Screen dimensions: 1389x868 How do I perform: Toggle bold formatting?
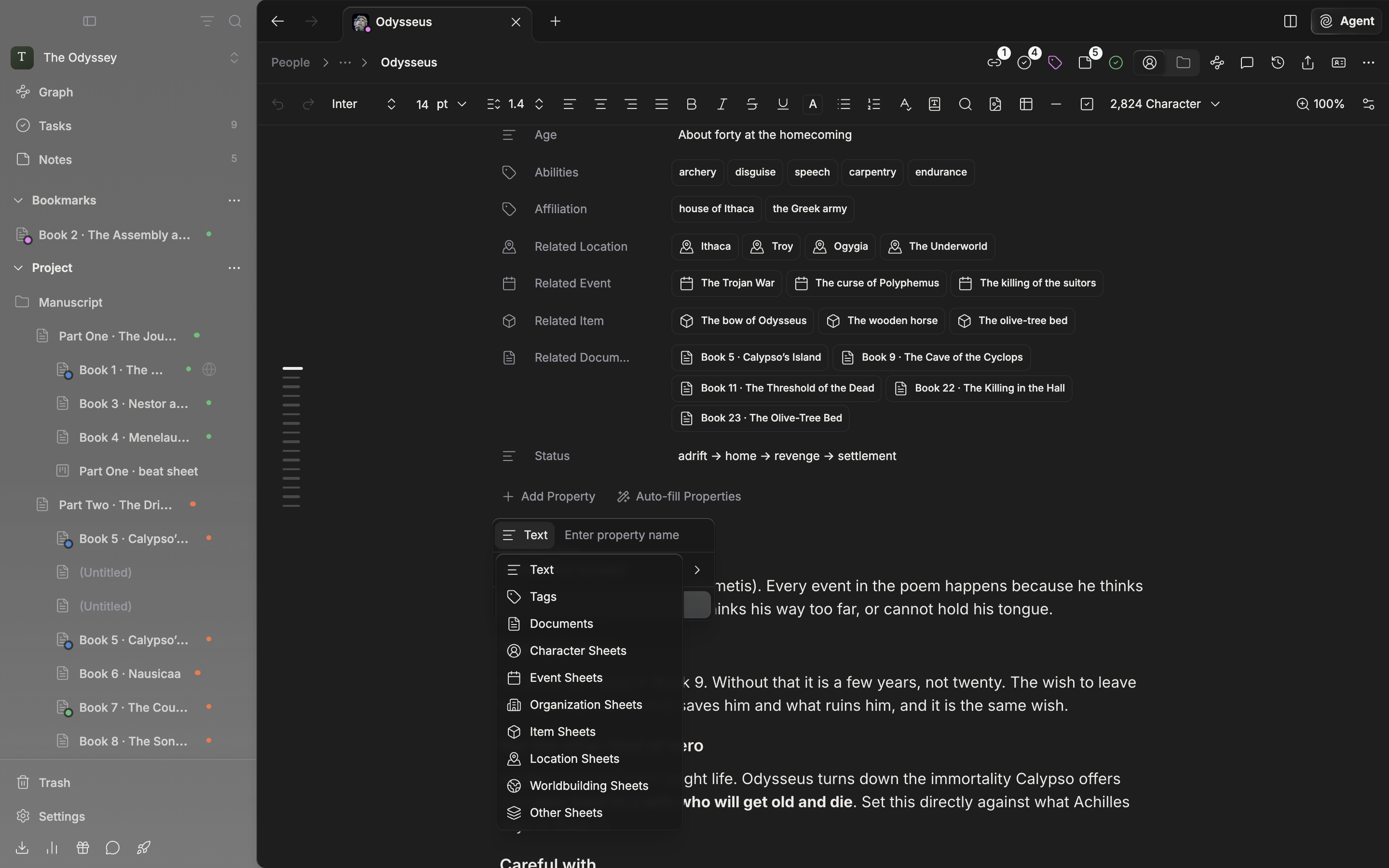692,104
